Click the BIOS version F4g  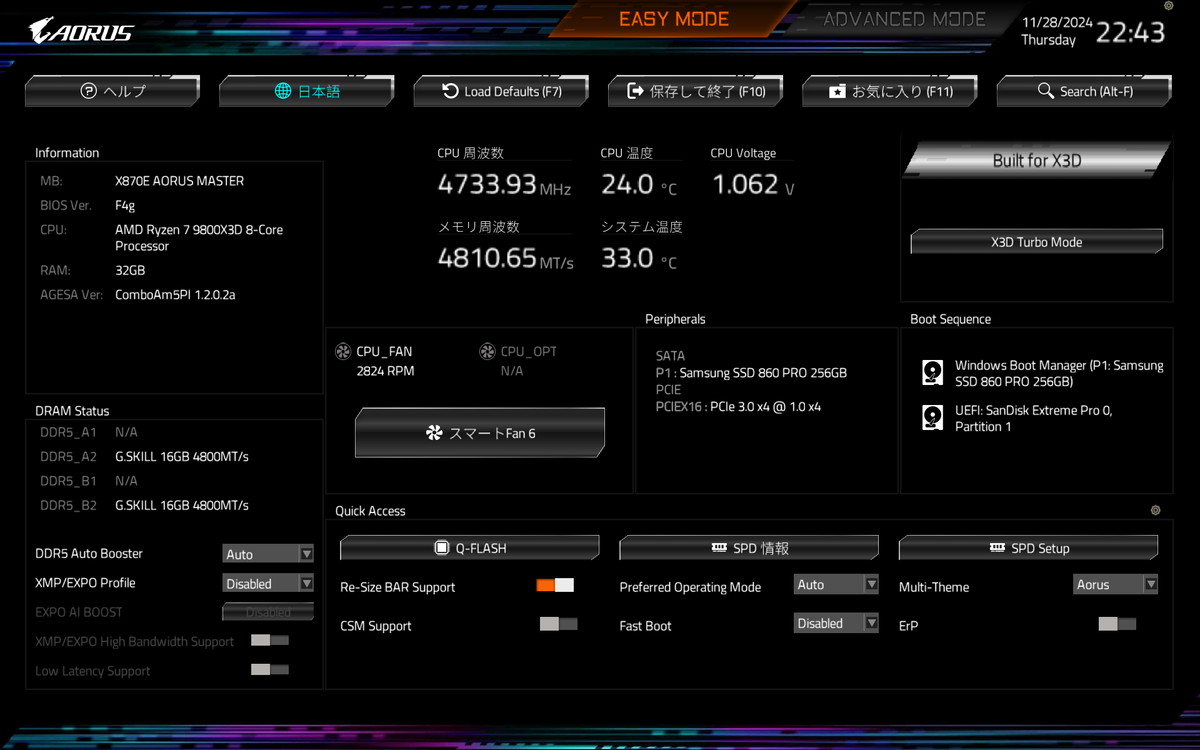tap(125, 205)
